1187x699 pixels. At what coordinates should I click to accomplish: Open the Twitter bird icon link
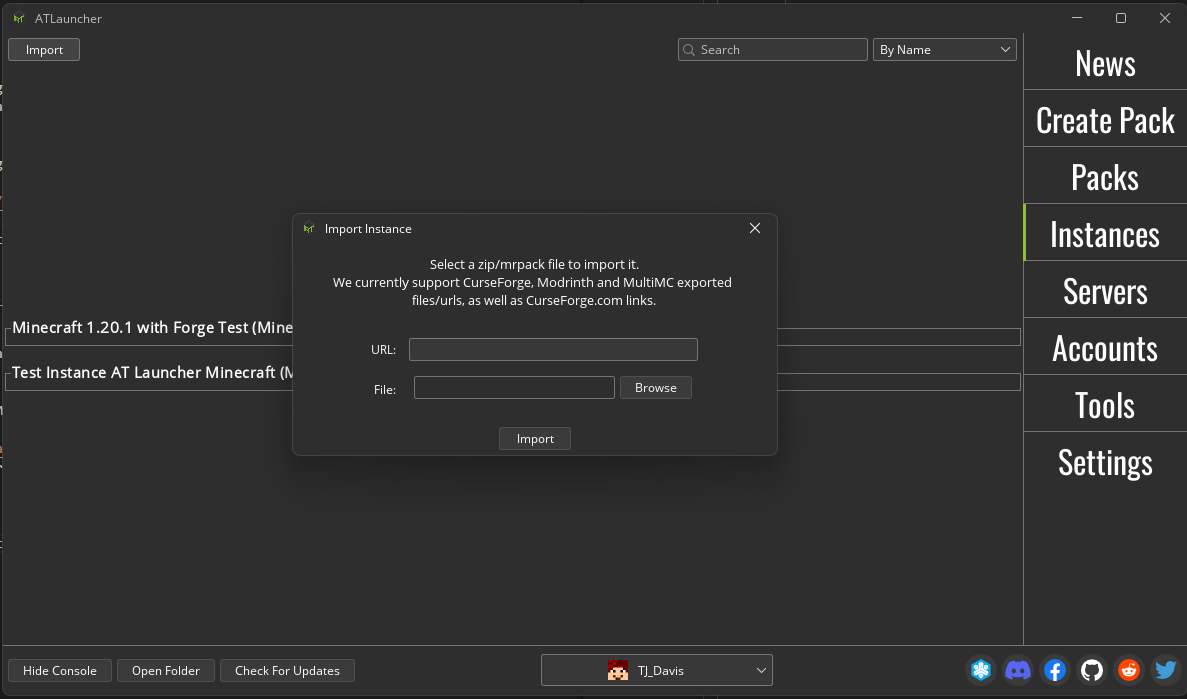coord(1165,669)
